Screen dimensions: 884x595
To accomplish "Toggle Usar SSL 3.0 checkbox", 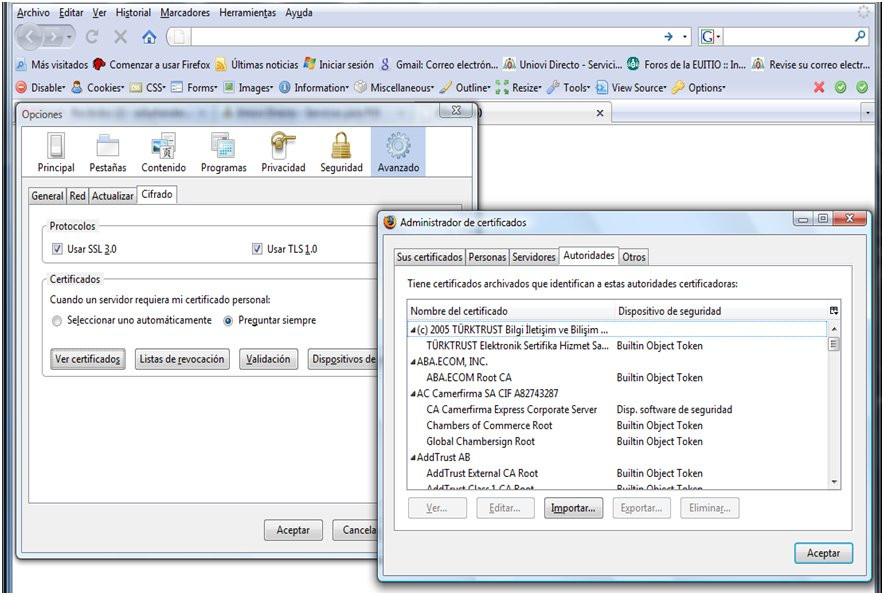I will click(x=57, y=249).
